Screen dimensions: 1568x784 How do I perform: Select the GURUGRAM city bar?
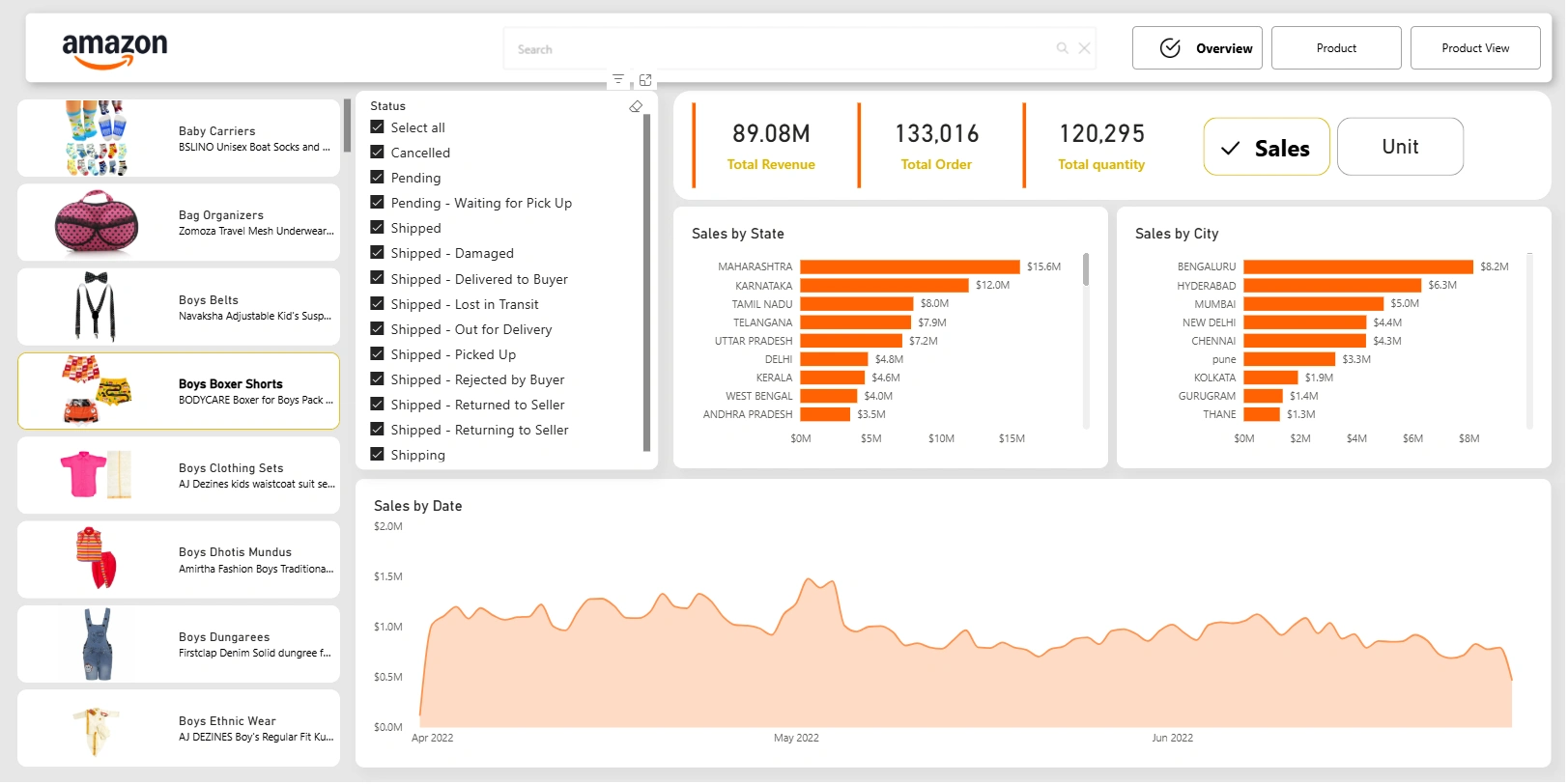[x=1263, y=396]
